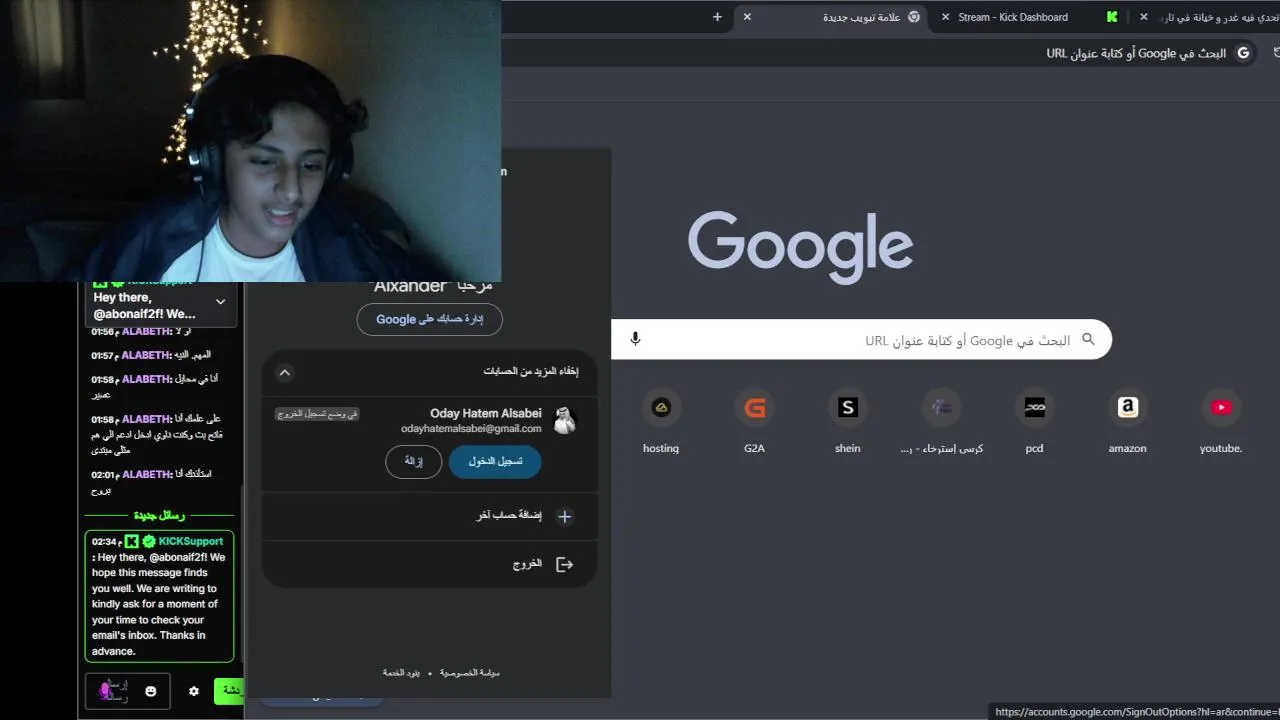Click the odayhatemalsabei@gmail.com email text
Viewport: 1280px width, 720px height.
[471, 428]
